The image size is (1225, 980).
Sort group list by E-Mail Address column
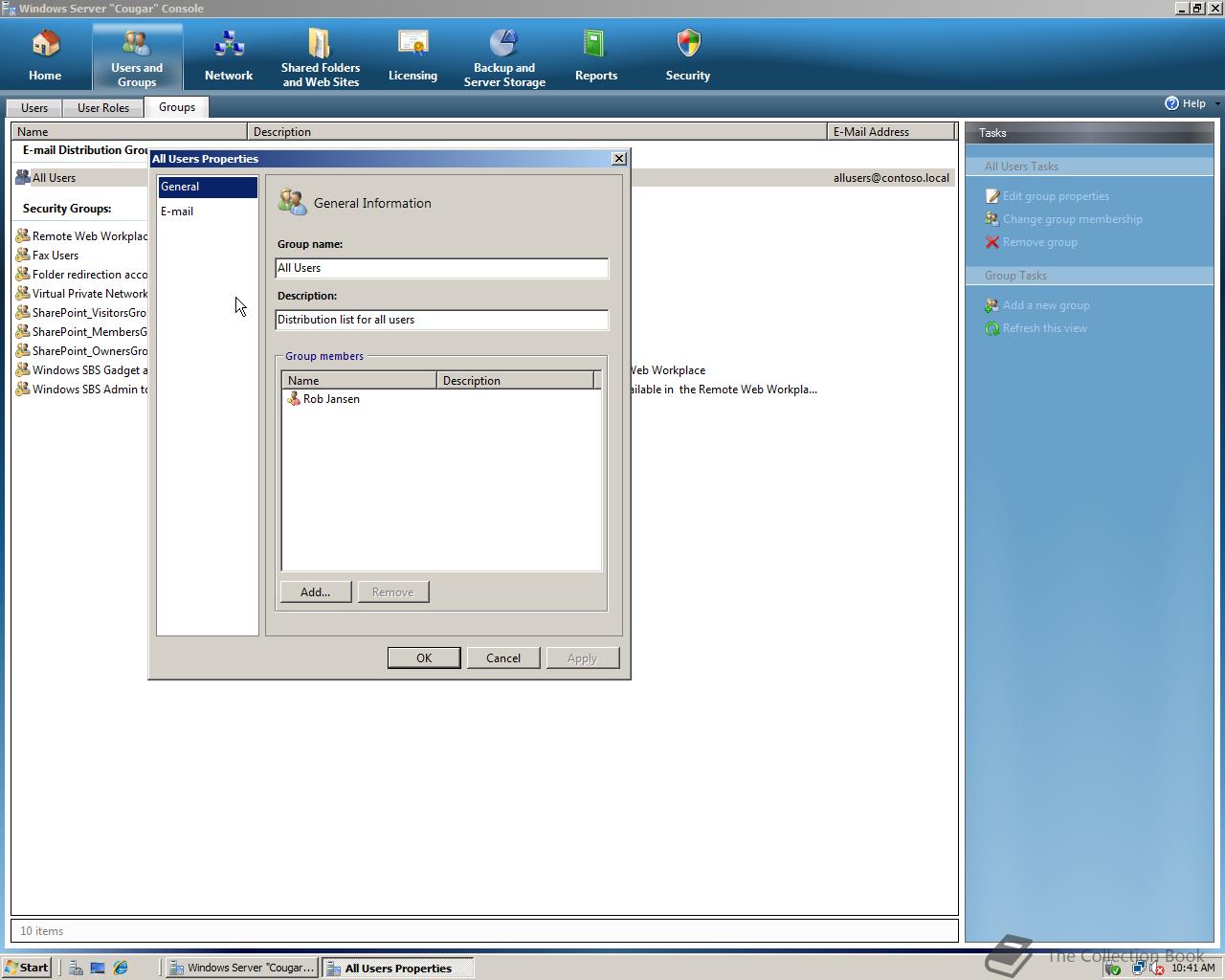892,132
